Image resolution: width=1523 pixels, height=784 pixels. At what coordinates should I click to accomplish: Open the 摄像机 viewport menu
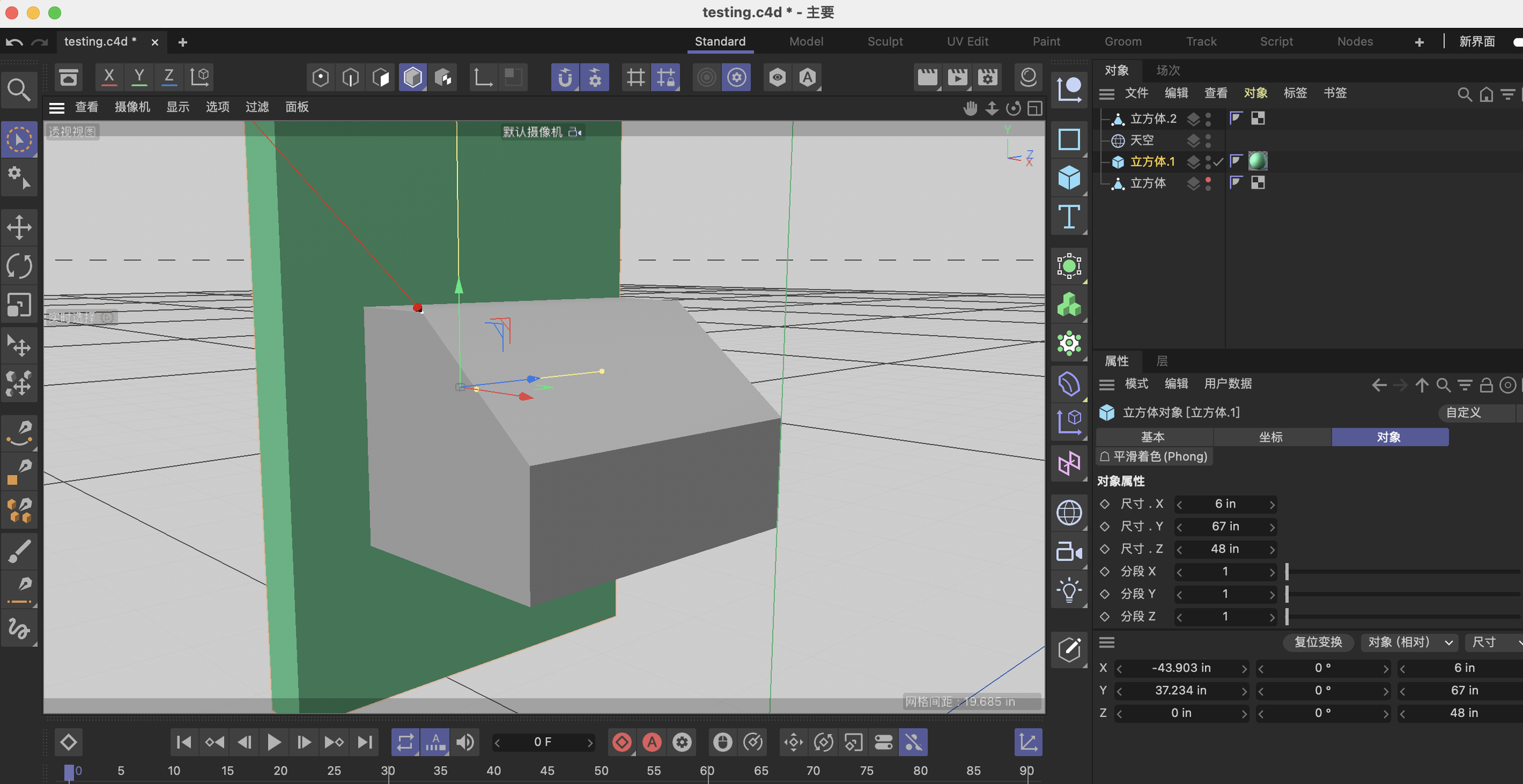coord(132,107)
